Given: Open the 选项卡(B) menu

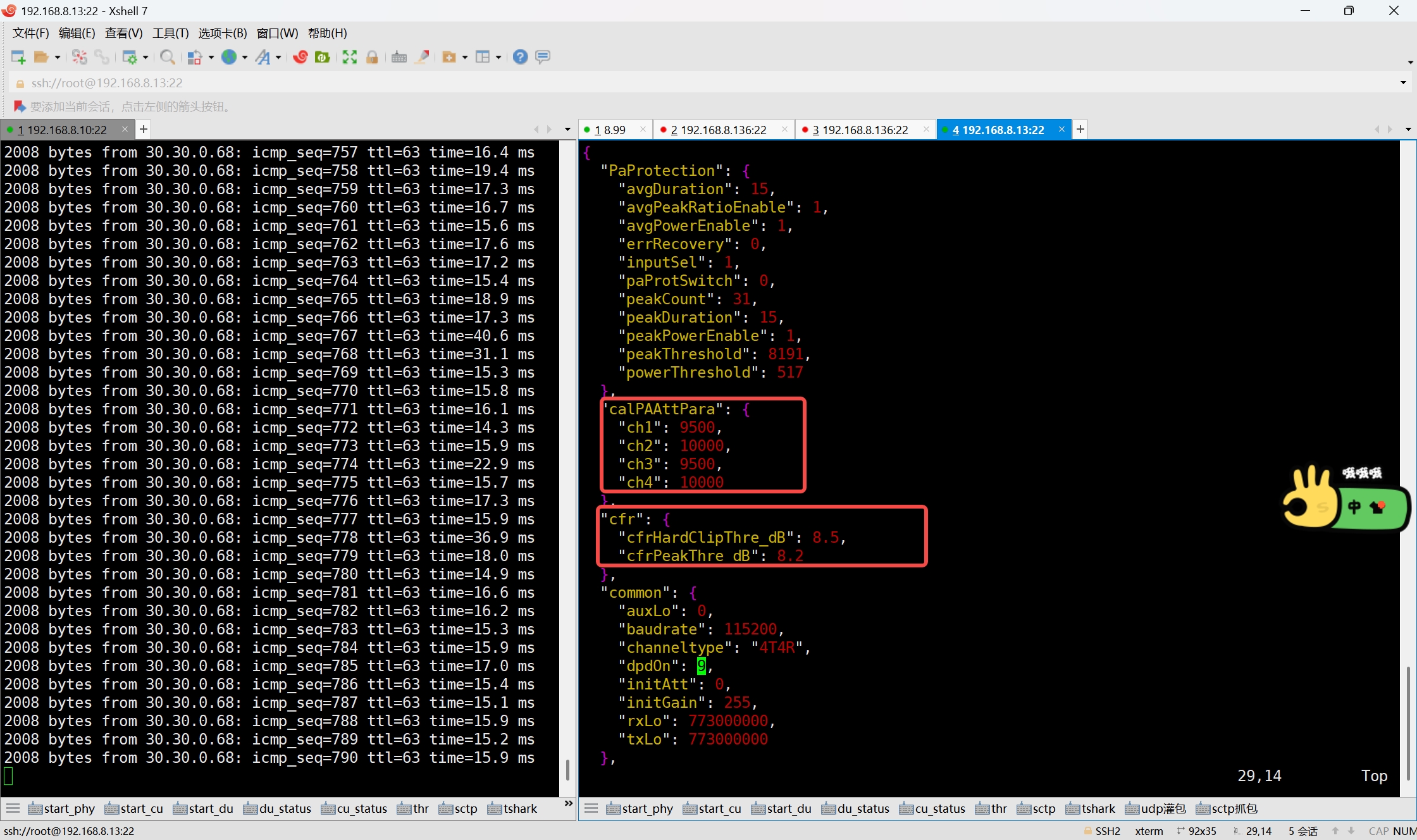Looking at the screenshot, I should (x=223, y=33).
